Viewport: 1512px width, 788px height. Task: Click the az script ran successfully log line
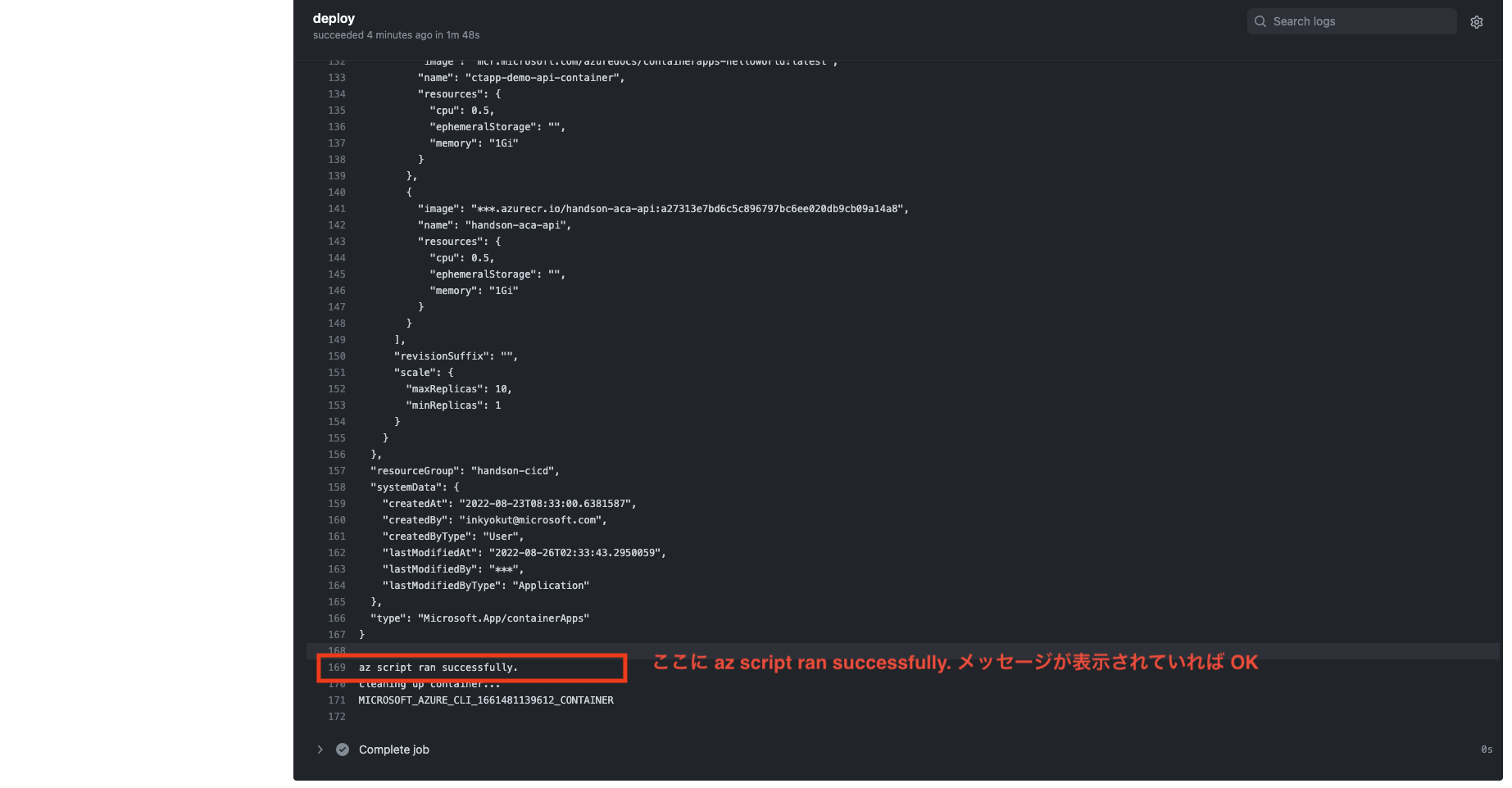pos(438,668)
